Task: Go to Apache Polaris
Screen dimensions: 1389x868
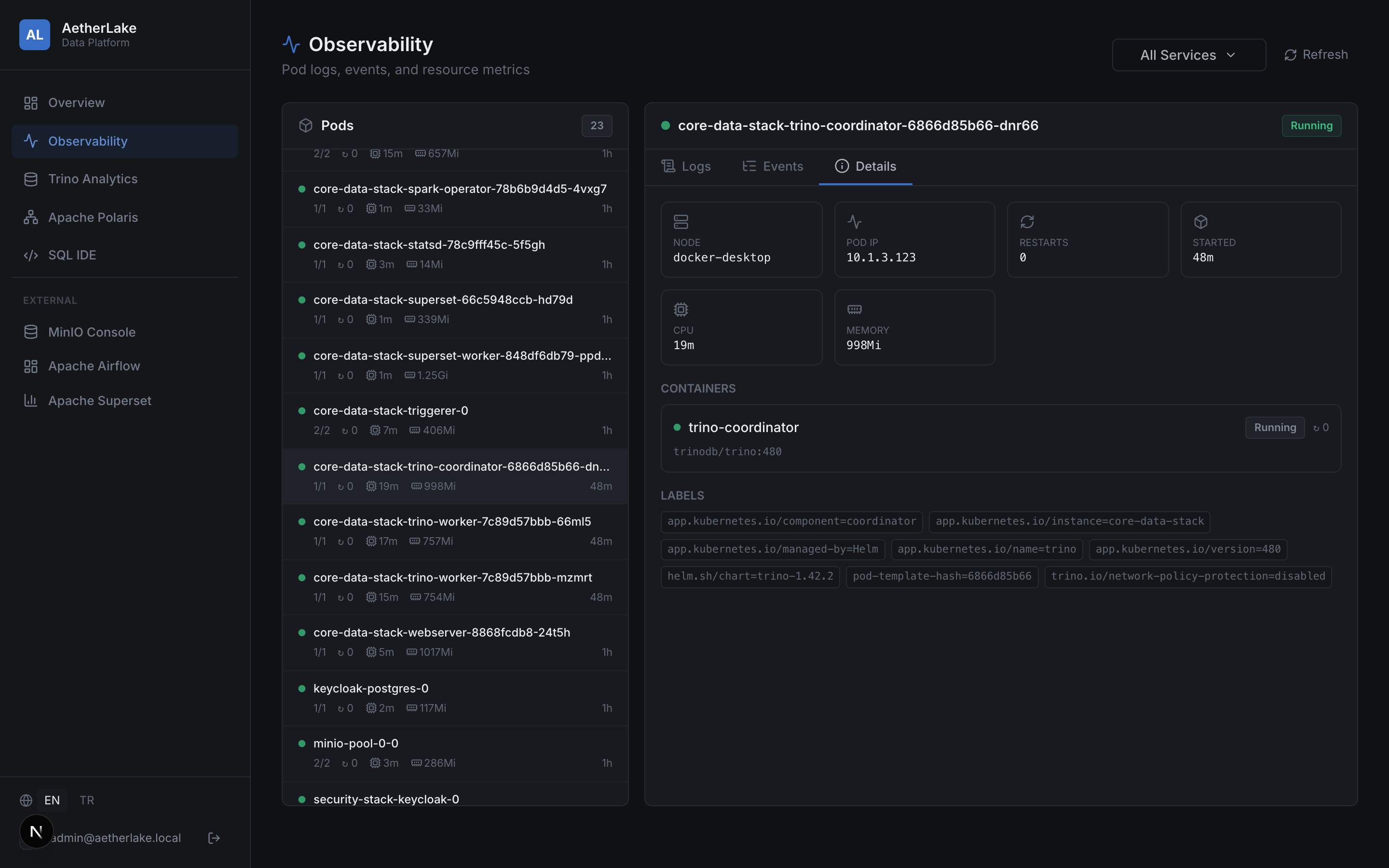Action: pyautogui.click(x=124, y=217)
